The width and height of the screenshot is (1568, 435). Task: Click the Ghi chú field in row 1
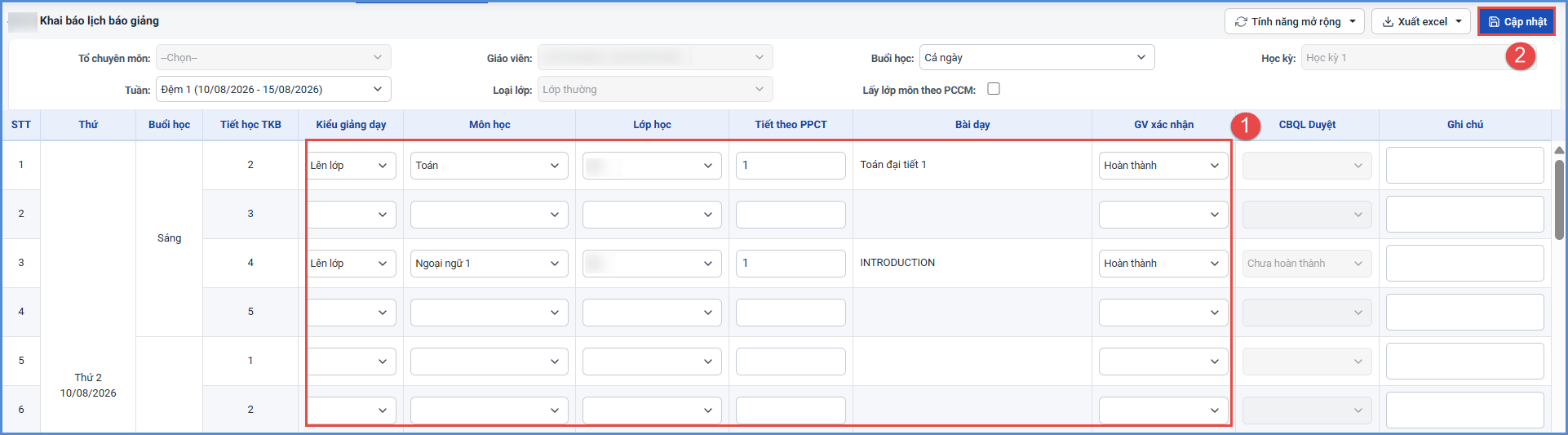[1464, 166]
